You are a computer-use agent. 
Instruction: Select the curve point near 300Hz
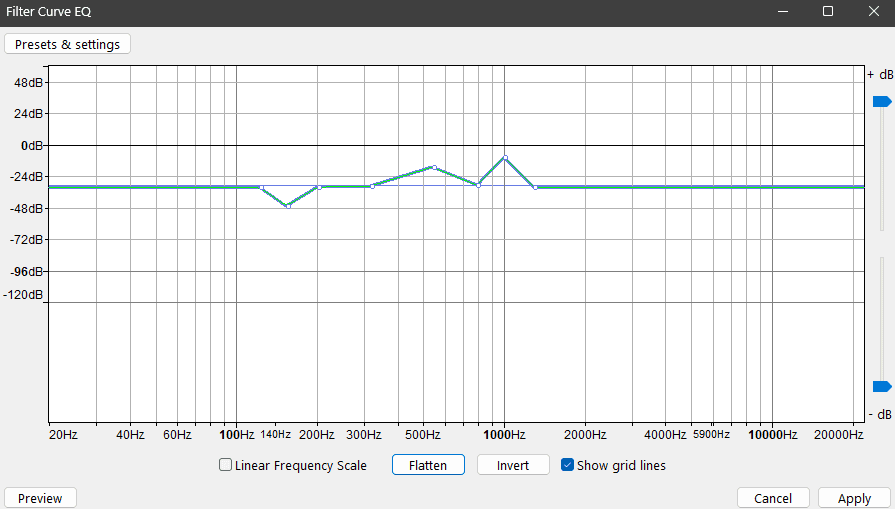click(372, 187)
